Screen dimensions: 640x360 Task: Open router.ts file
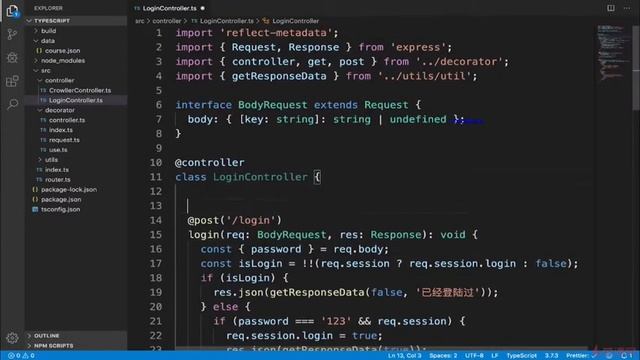coord(76,180)
